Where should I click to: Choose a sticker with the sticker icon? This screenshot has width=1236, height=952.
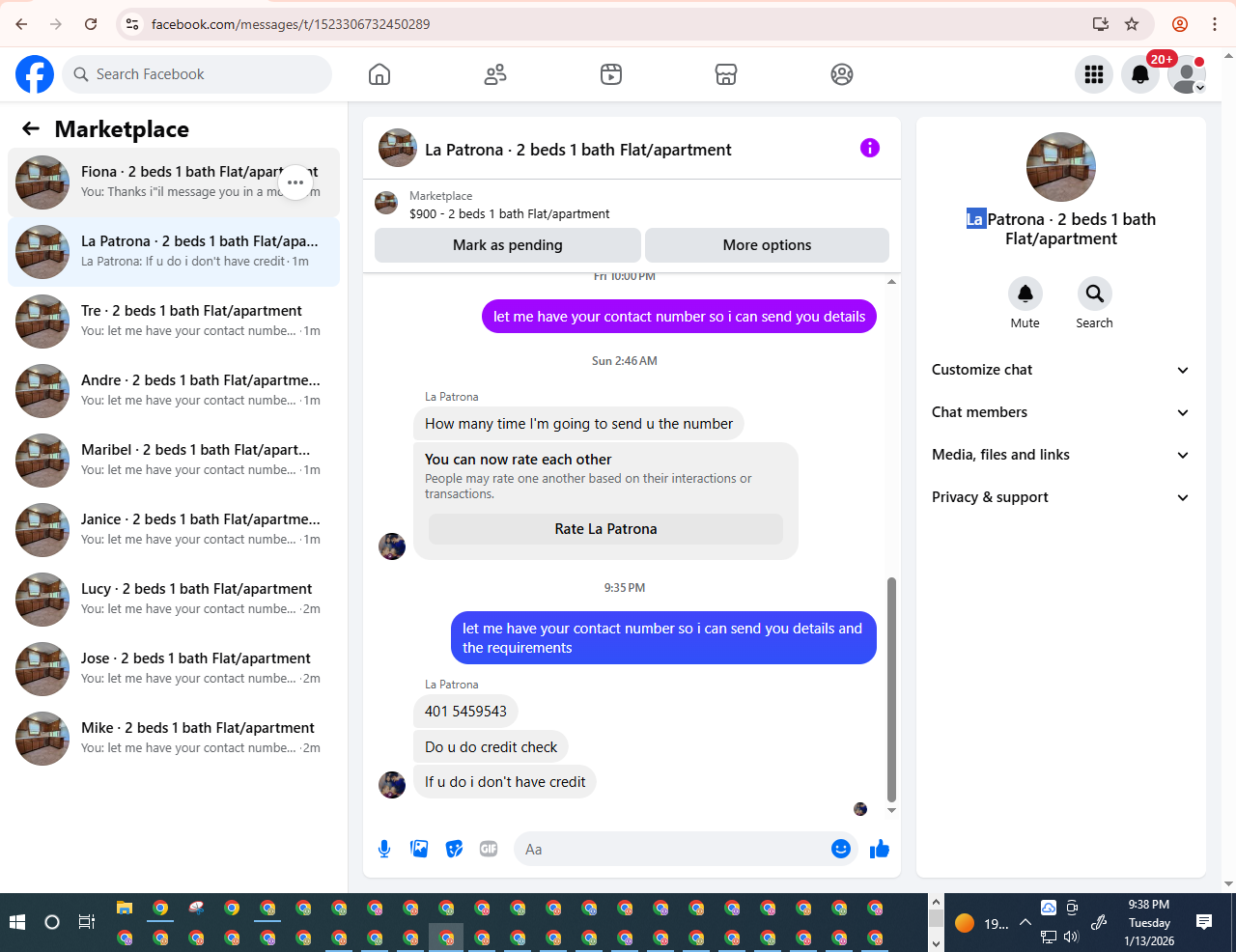coord(454,849)
